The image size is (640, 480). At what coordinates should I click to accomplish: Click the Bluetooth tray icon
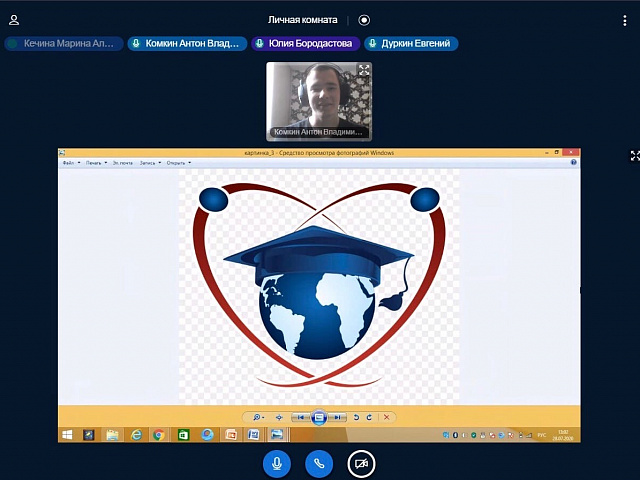[455, 436]
